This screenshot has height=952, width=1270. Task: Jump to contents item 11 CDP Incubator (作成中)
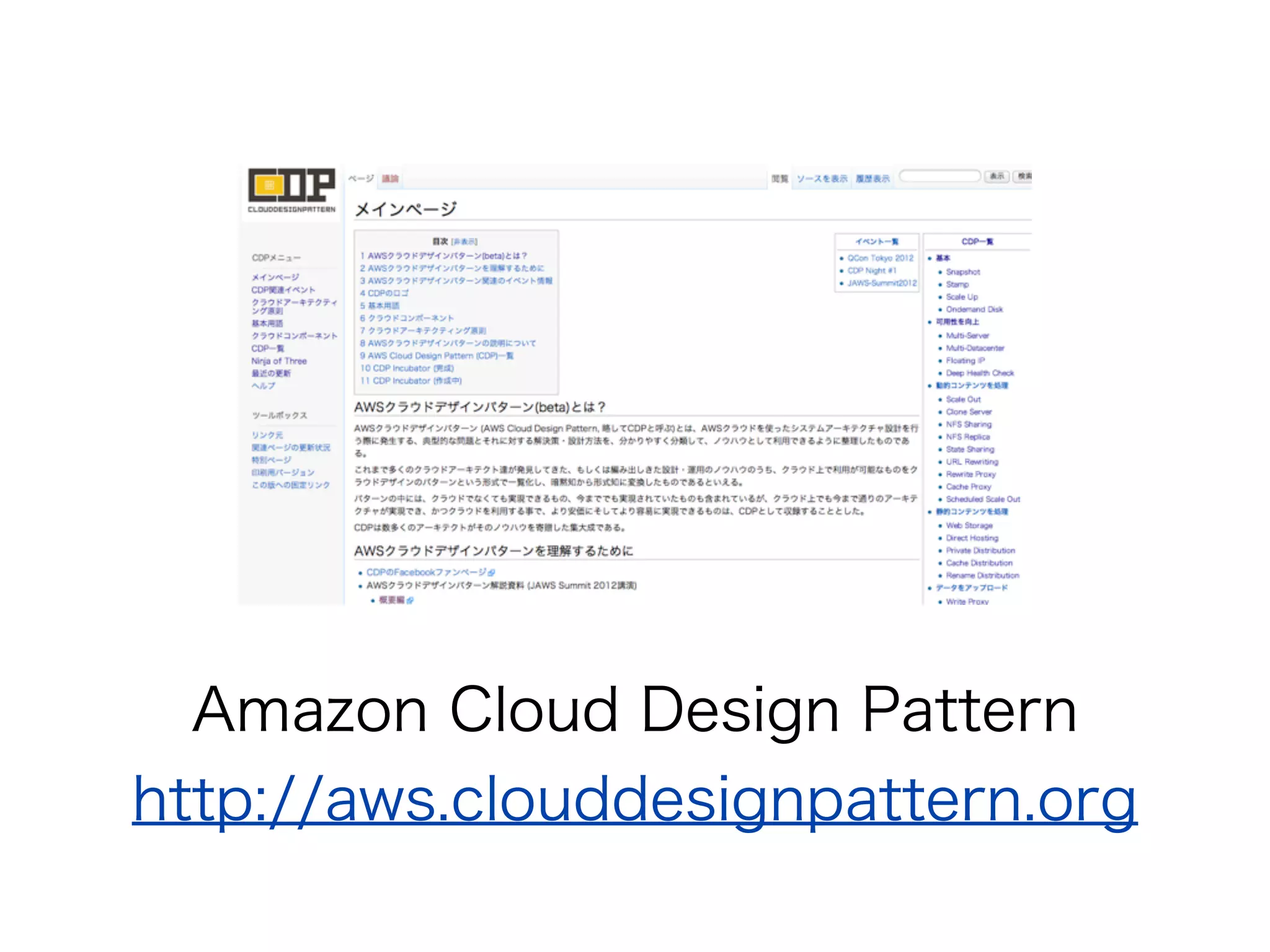pos(411,381)
